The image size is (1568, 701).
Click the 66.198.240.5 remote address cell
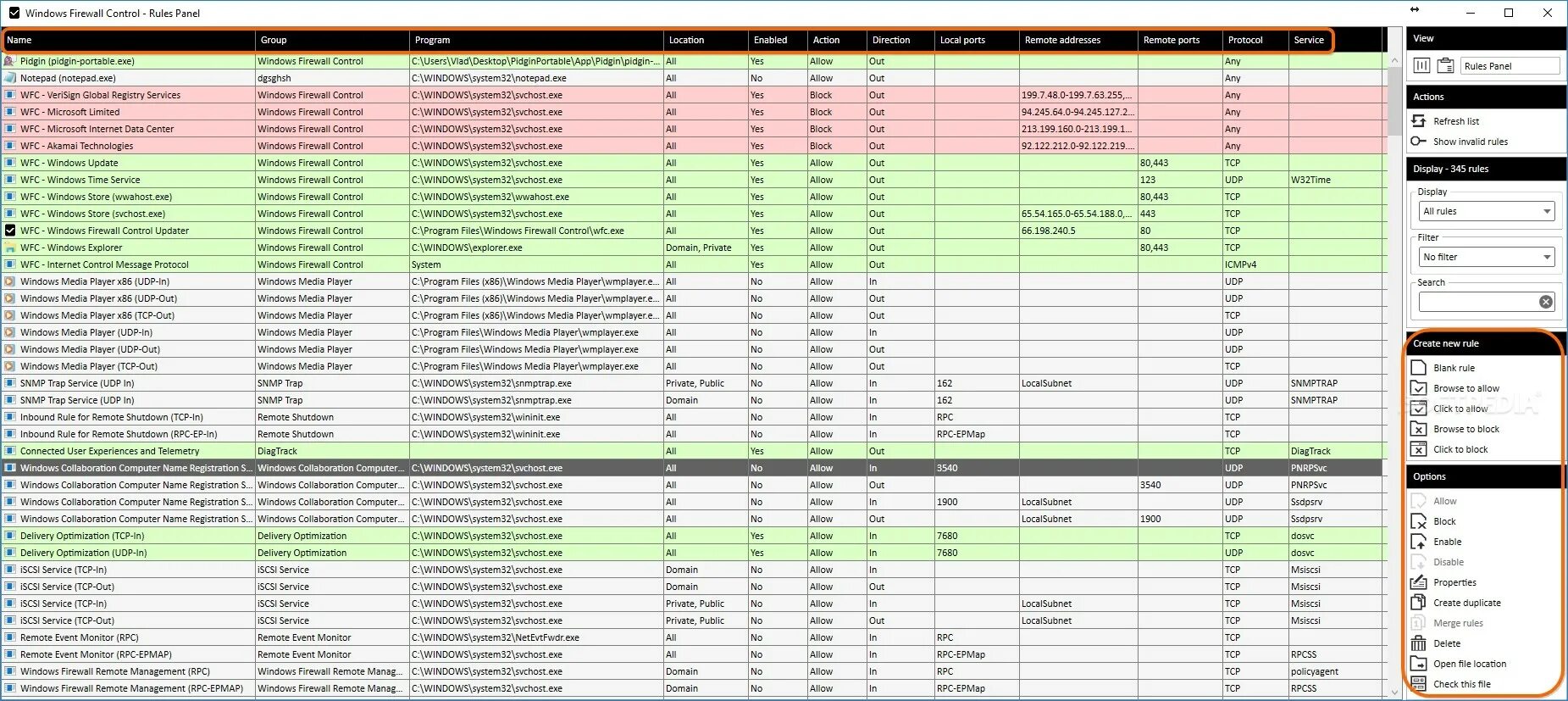pyautogui.click(x=1078, y=231)
